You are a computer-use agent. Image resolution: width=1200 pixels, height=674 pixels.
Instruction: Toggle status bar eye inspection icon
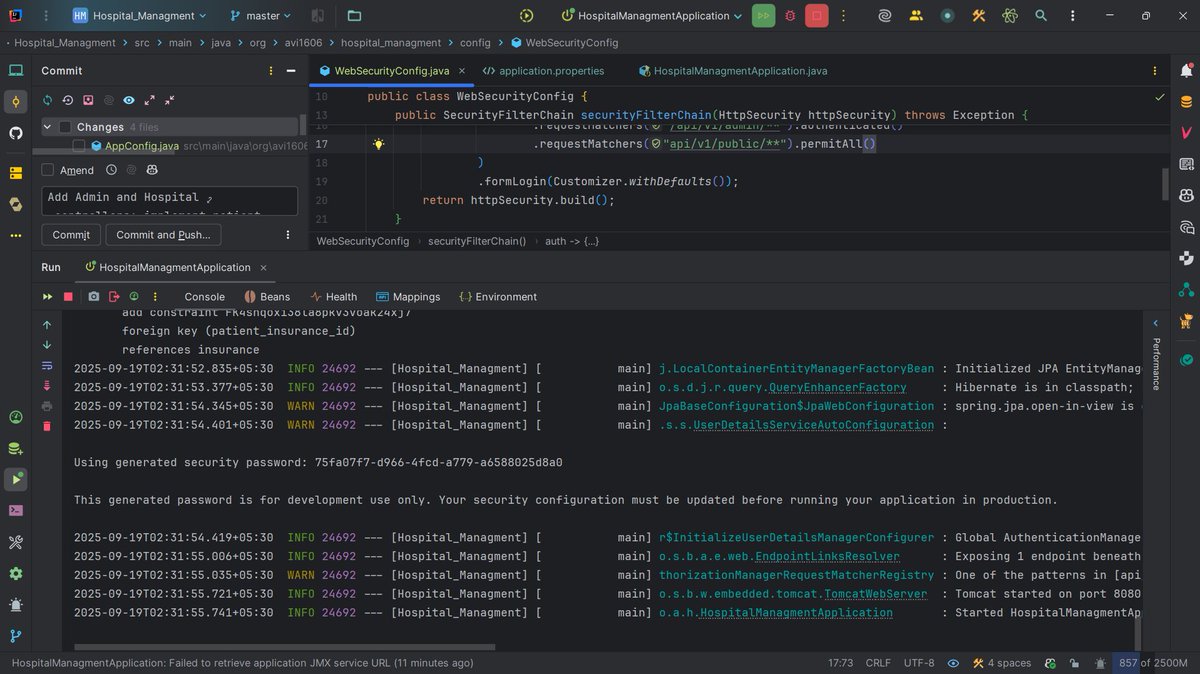click(x=953, y=663)
